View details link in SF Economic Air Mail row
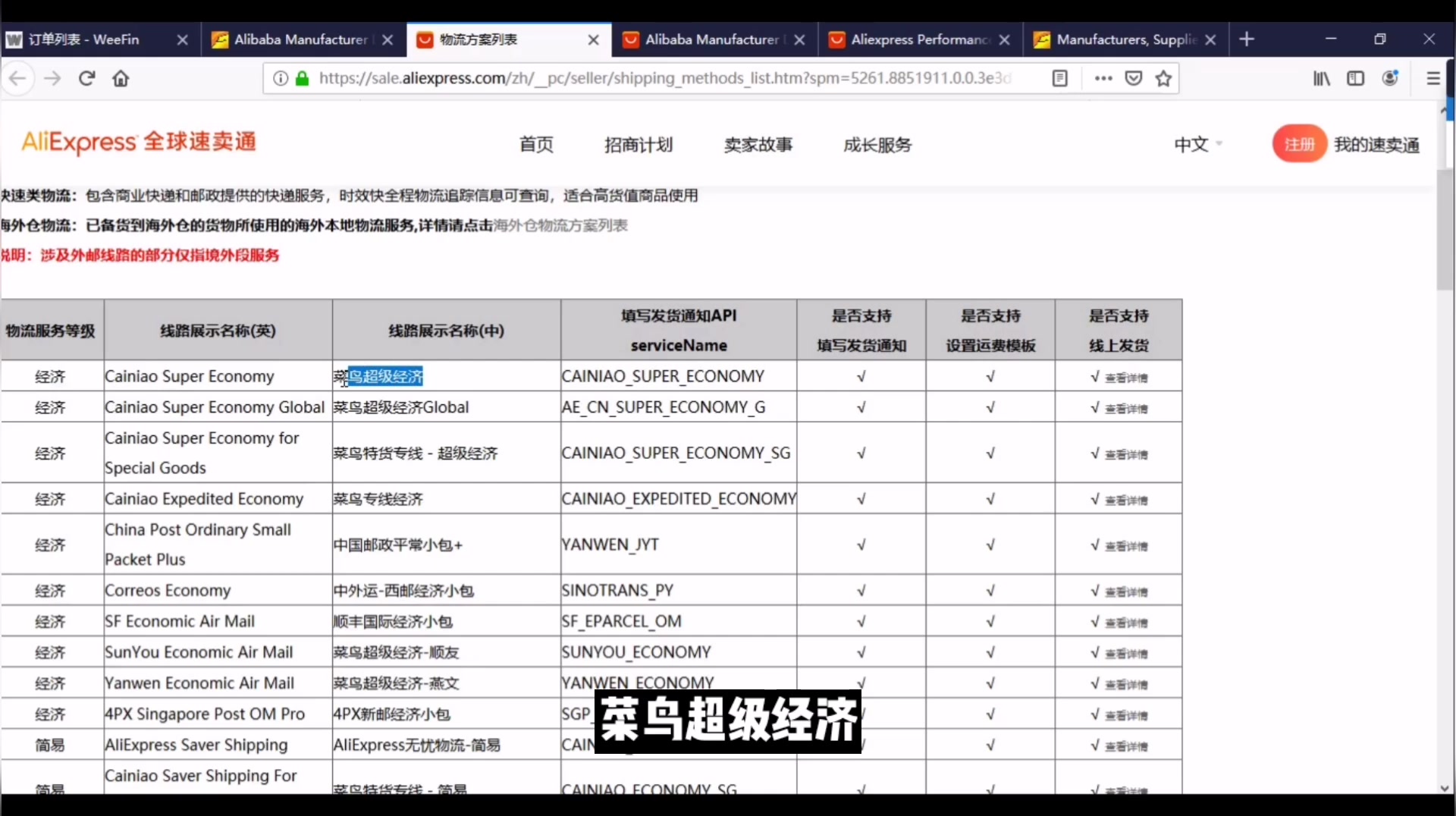1456x816 pixels. (1126, 623)
